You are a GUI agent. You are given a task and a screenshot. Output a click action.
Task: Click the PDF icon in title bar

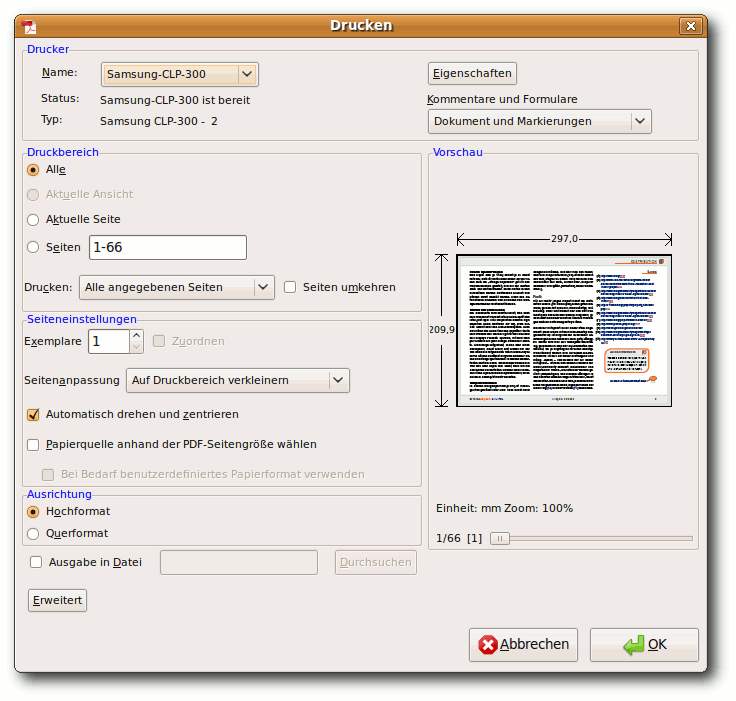tap(30, 26)
